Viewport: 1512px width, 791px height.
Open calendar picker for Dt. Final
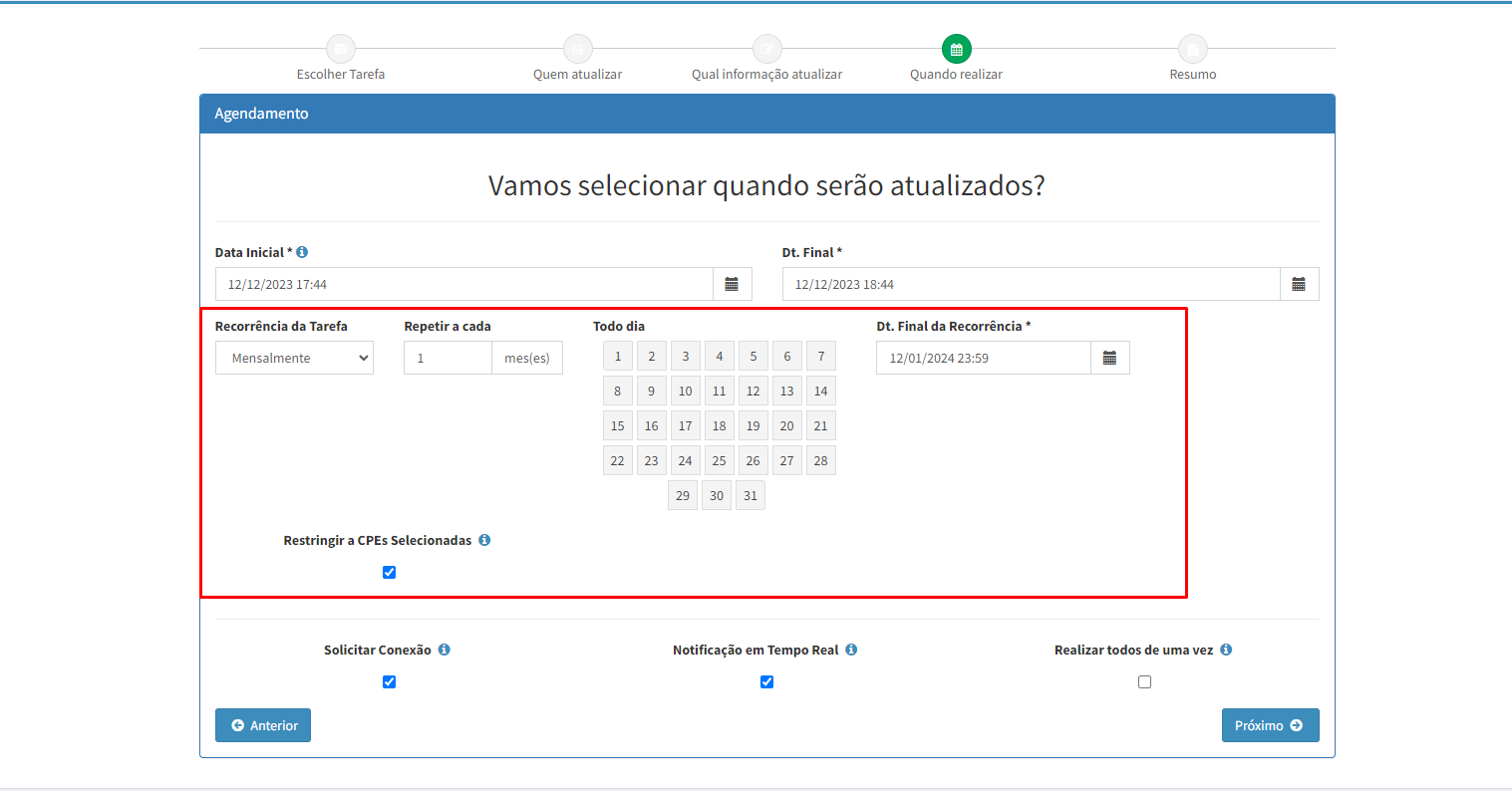(x=1299, y=284)
